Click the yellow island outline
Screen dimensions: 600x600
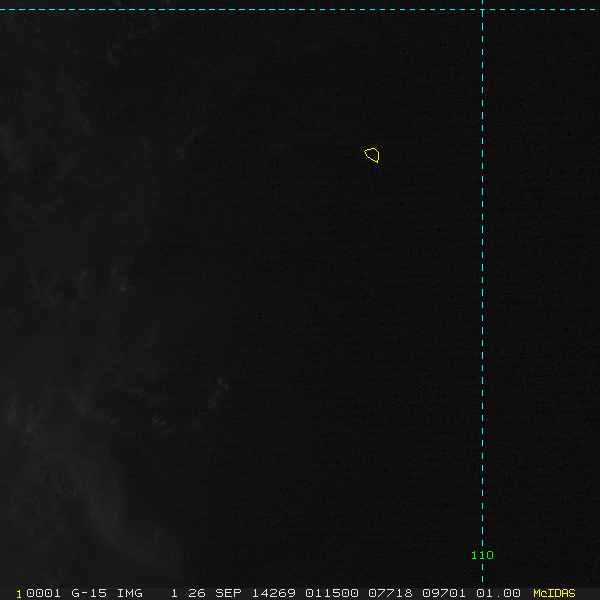(372, 155)
